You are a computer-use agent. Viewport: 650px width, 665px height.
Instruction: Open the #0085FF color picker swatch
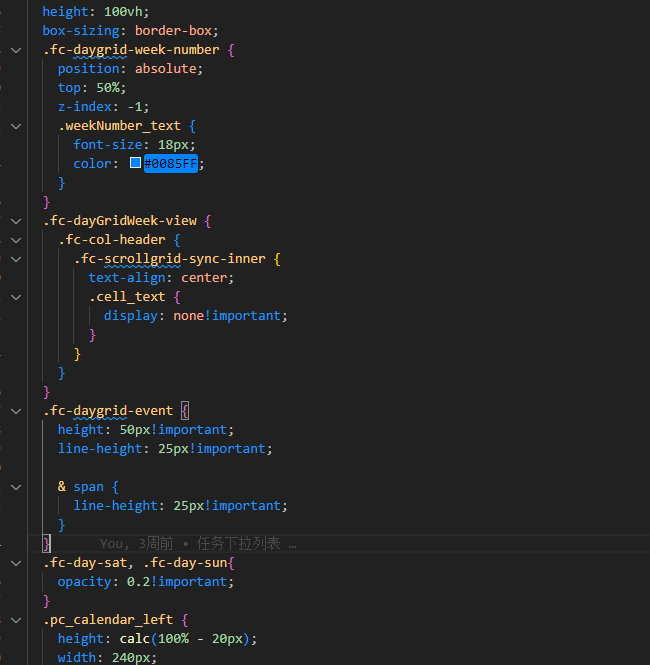[x=135, y=163]
